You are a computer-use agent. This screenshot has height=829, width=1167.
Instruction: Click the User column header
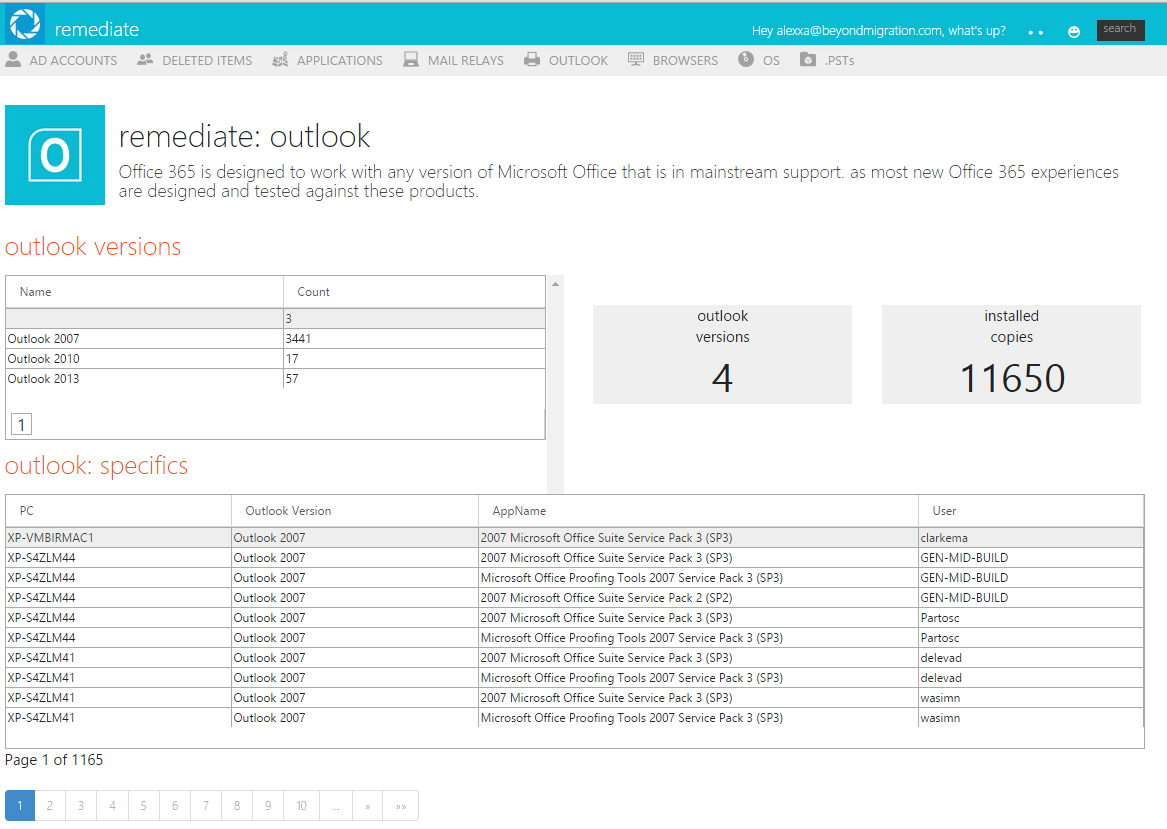[x=1031, y=510]
